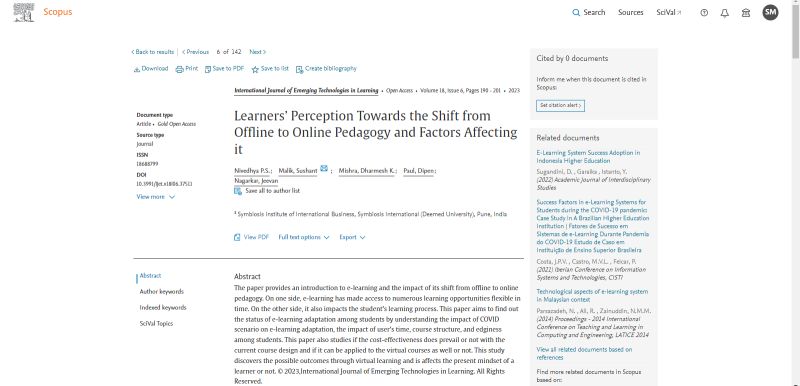Image resolution: width=800 pixels, height=386 pixels.
Task: Open author Malik, Sushant profile
Action: [298, 171]
